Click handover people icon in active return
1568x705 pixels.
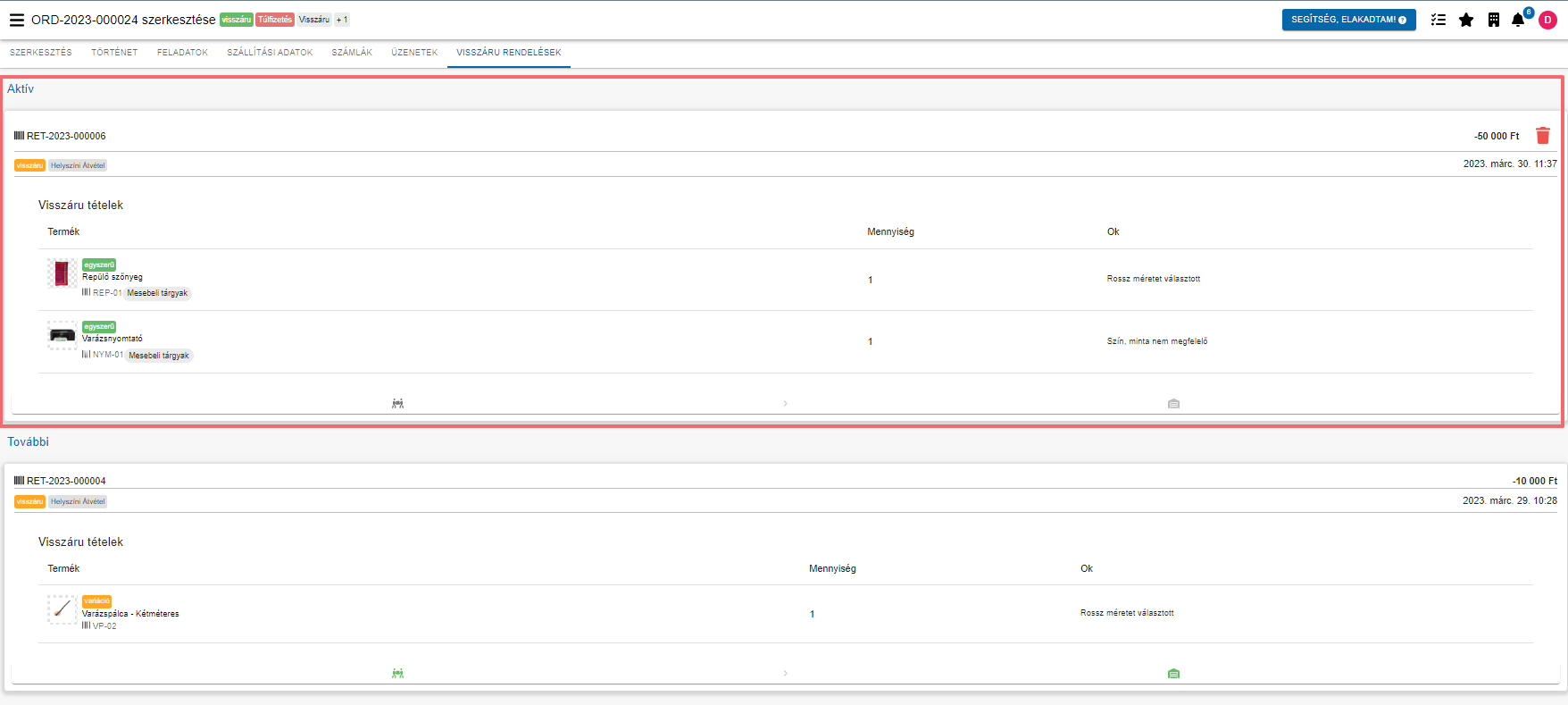pyautogui.click(x=397, y=404)
